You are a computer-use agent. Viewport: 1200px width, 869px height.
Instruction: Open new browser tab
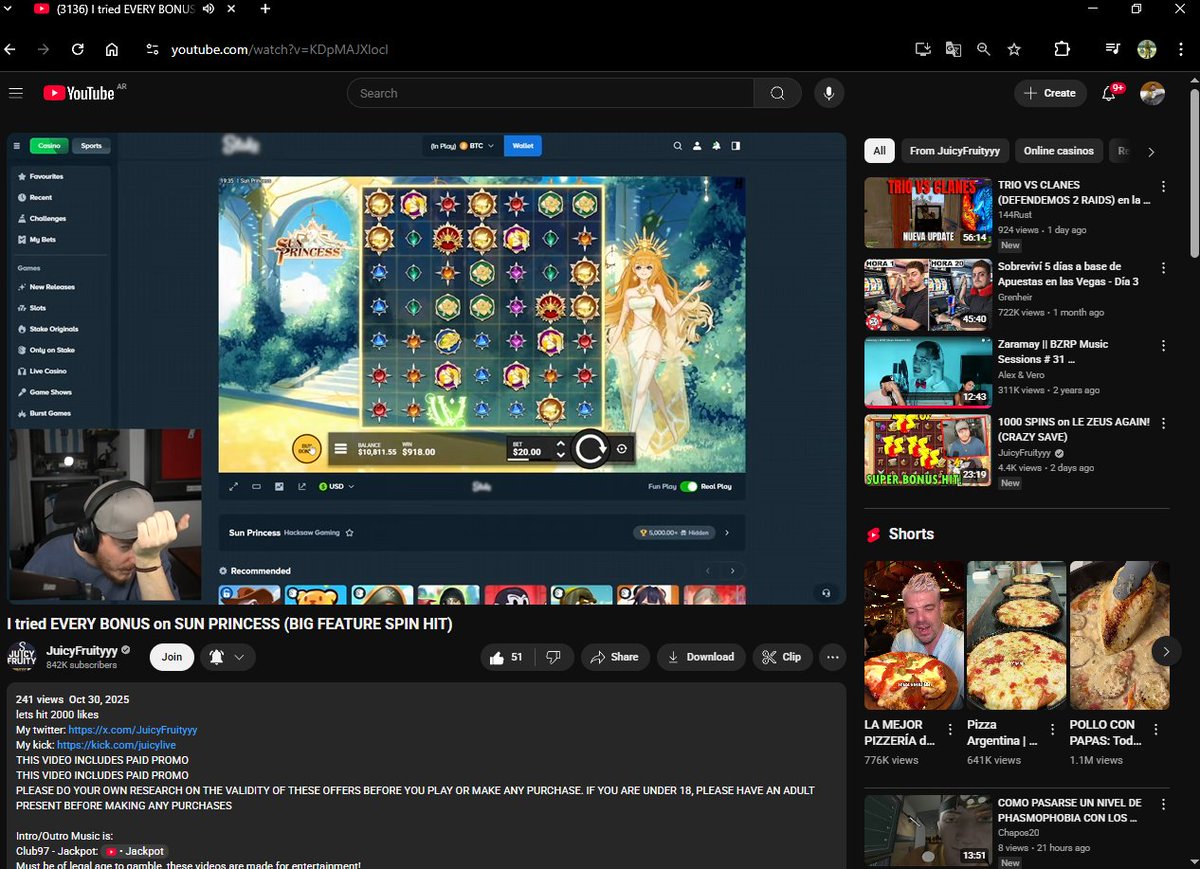click(265, 9)
